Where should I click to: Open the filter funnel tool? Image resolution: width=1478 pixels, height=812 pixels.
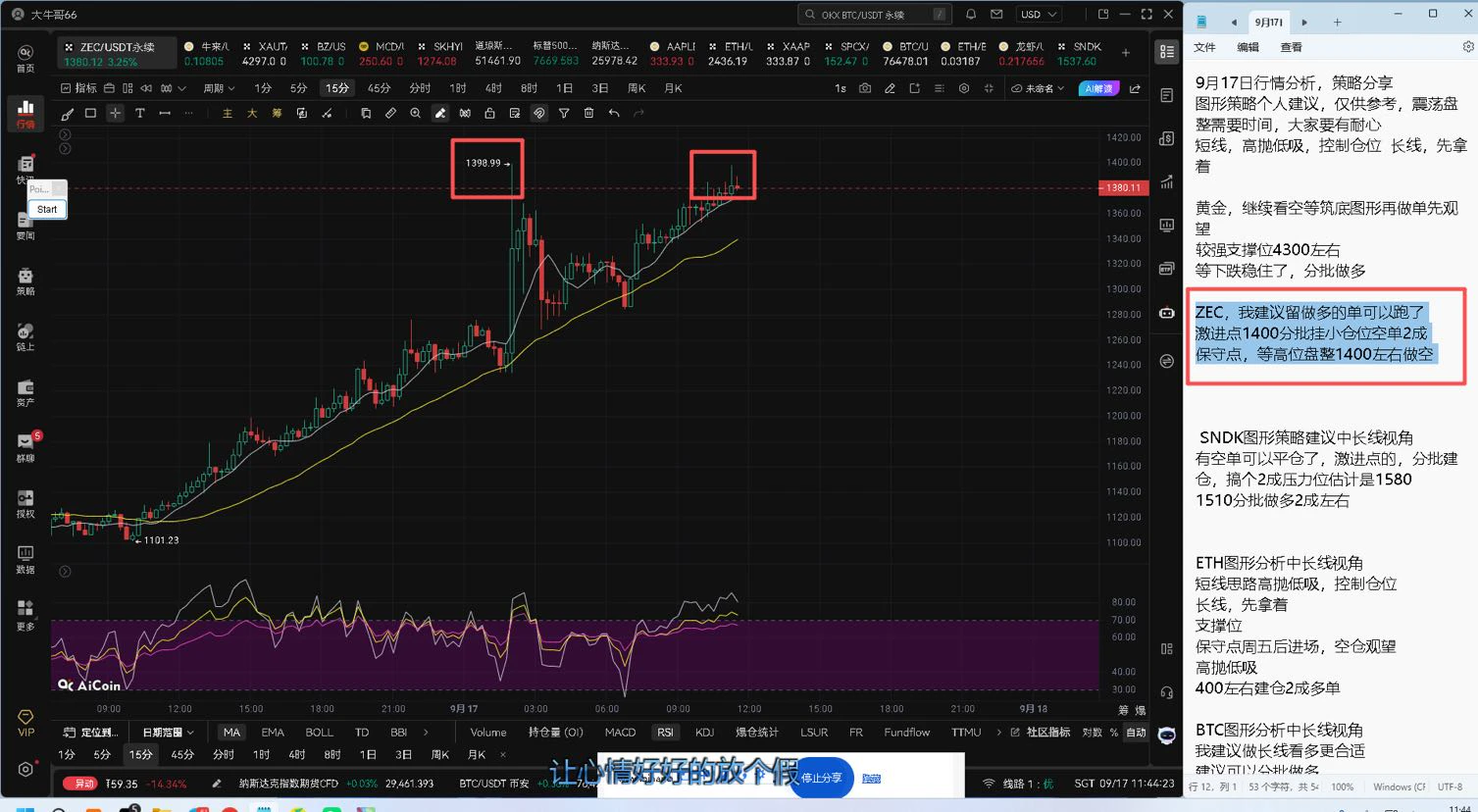(564, 114)
